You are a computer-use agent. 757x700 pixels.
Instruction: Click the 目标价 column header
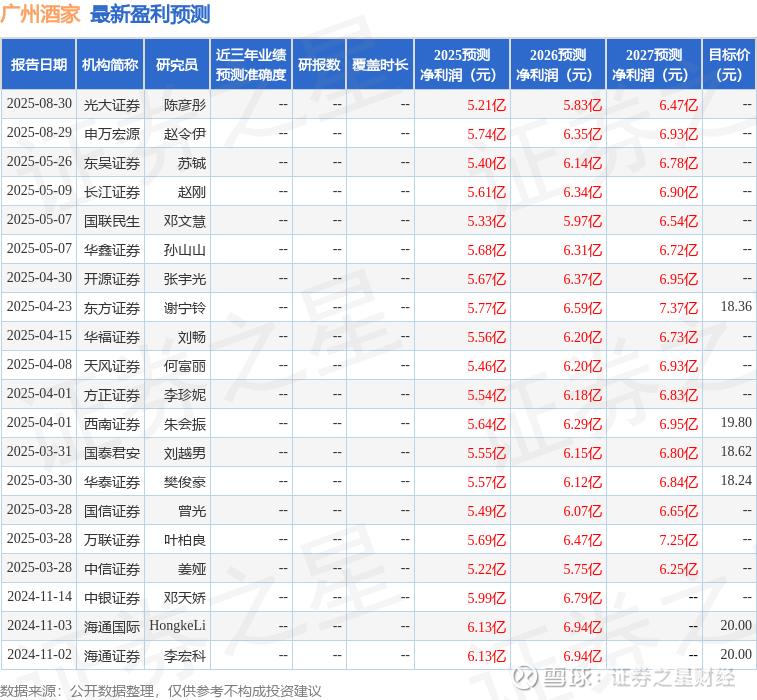(x=729, y=65)
